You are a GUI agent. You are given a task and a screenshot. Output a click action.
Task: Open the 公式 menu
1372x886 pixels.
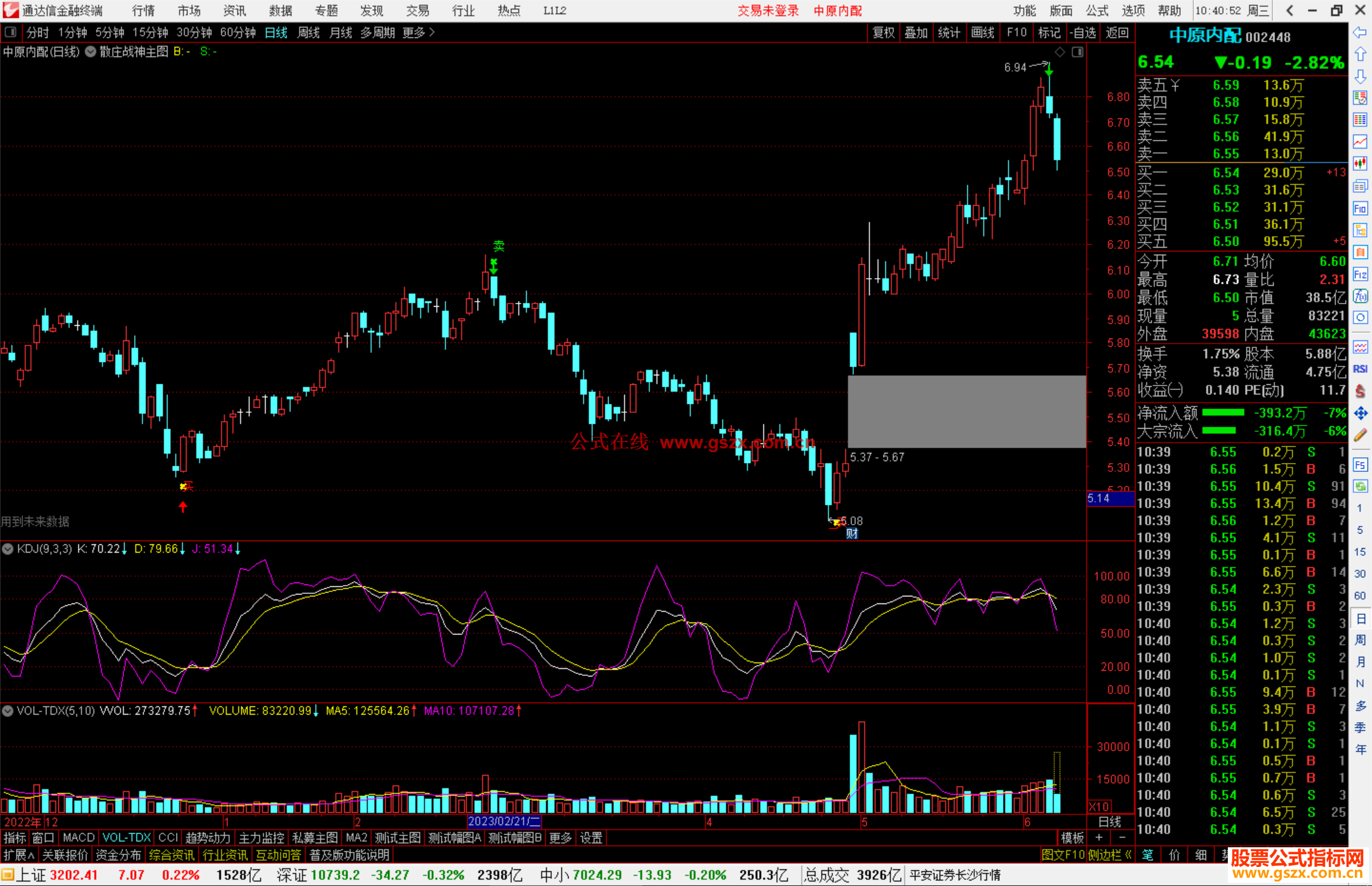(x=1097, y=11)
